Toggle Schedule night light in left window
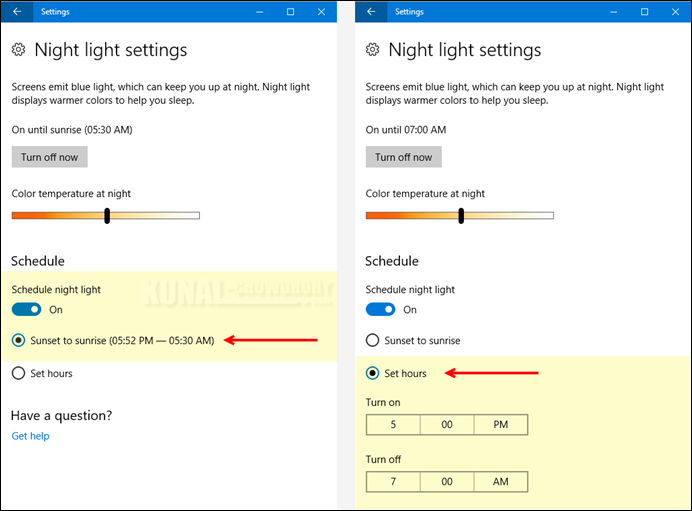Viewport: 692px width, 511px height. [26, 309]
